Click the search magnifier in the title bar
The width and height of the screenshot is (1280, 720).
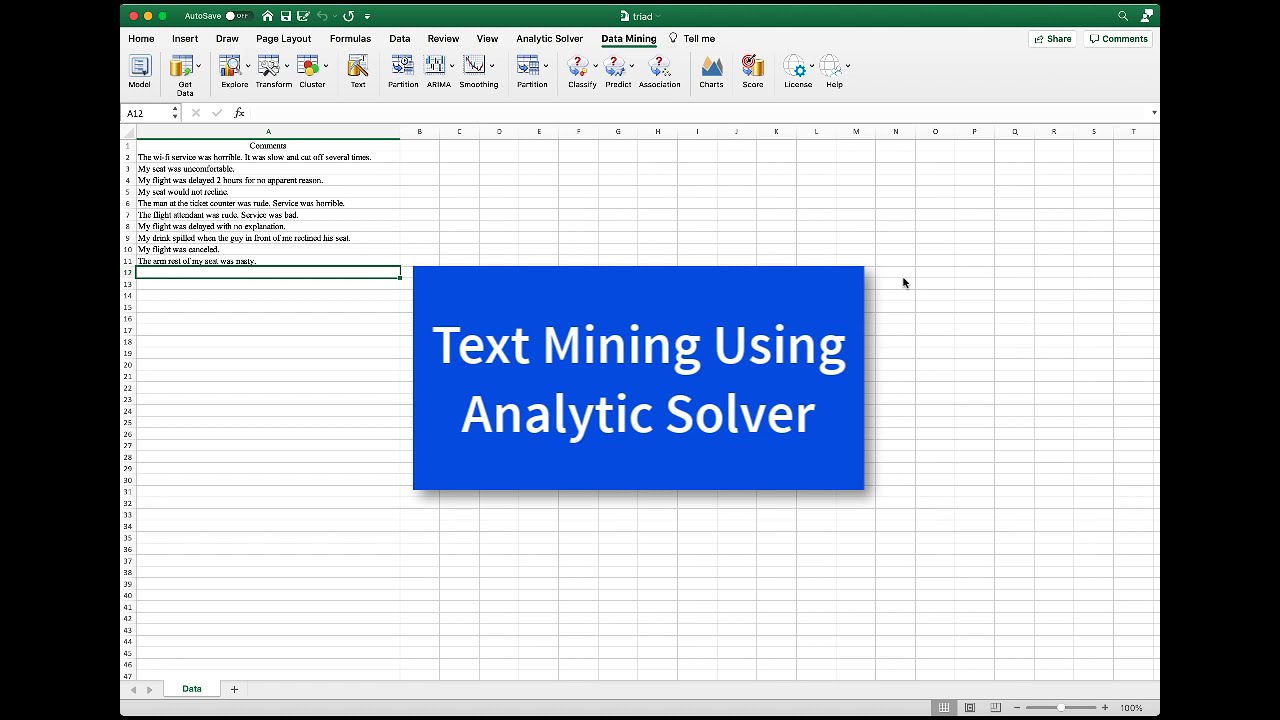click(1123, 16)
